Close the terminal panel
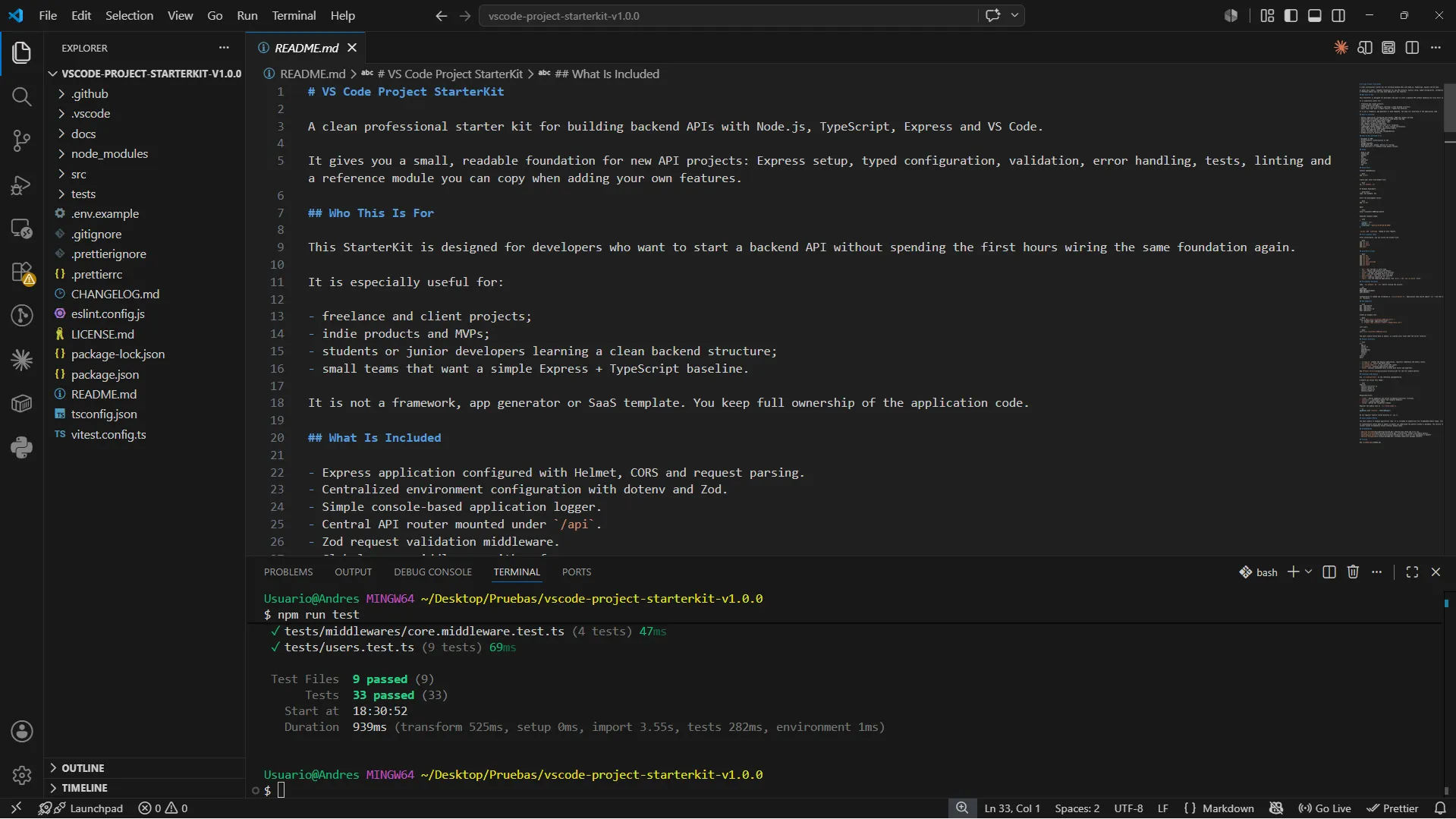The height and width of the screenshot is (819, 1456). coord(1436,572)
